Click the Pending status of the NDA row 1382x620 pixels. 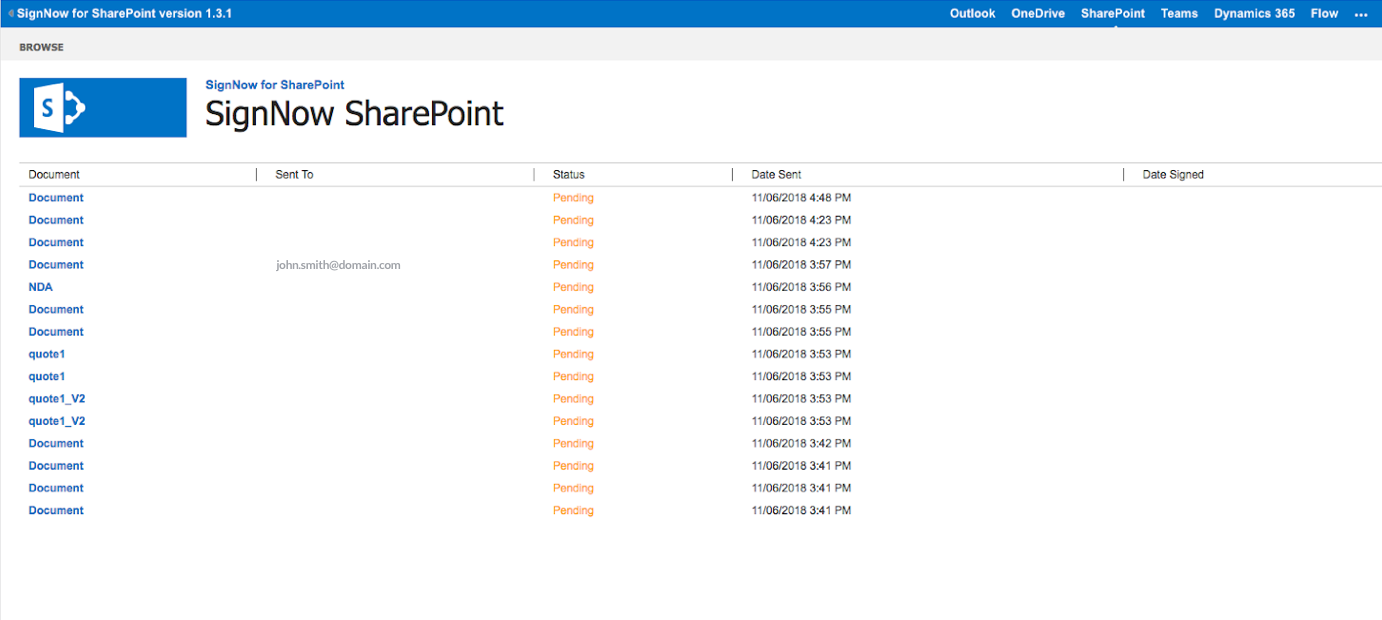click(x=573, y=287)
